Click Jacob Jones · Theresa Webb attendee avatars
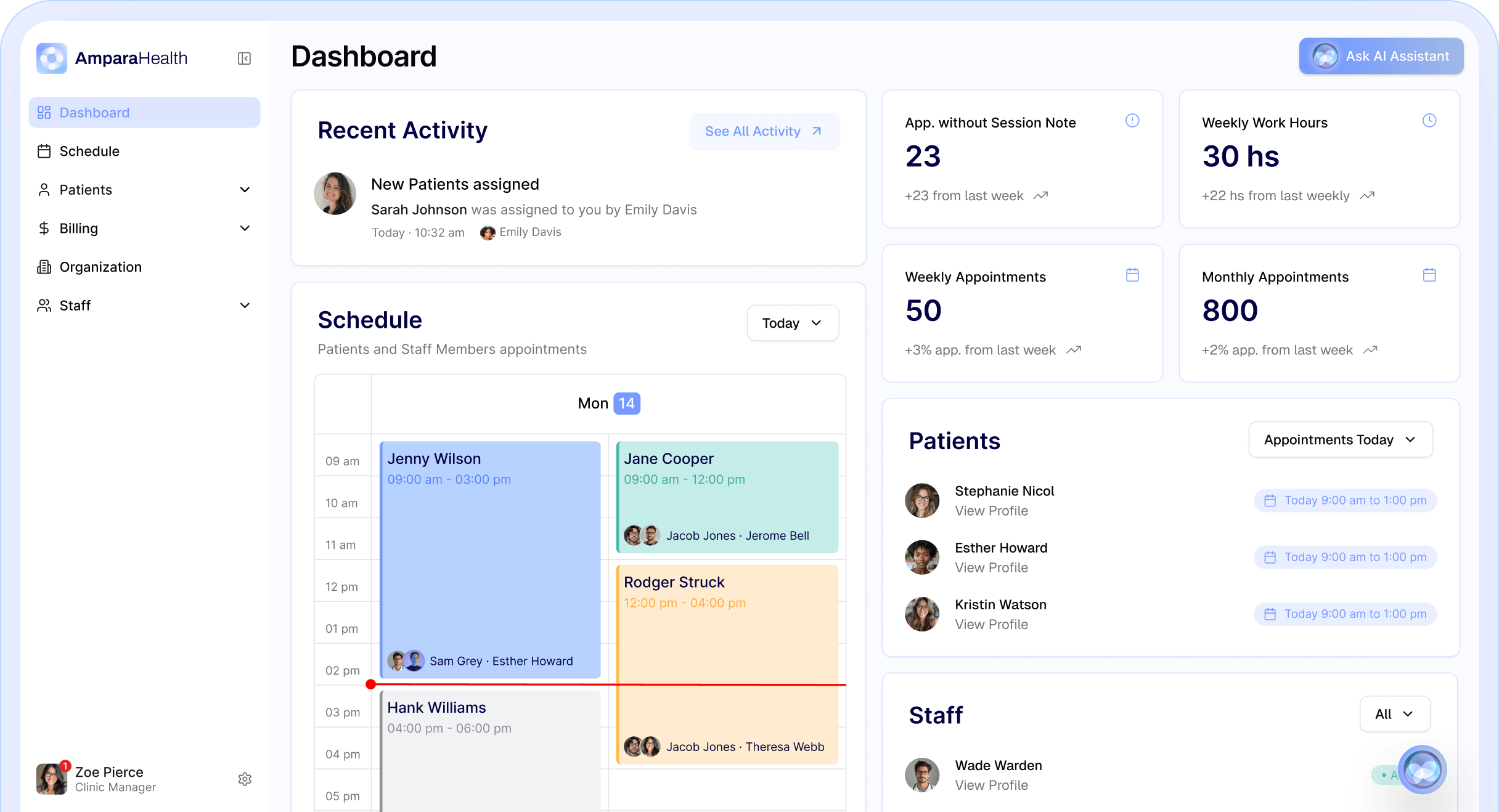 click(642, 747)
